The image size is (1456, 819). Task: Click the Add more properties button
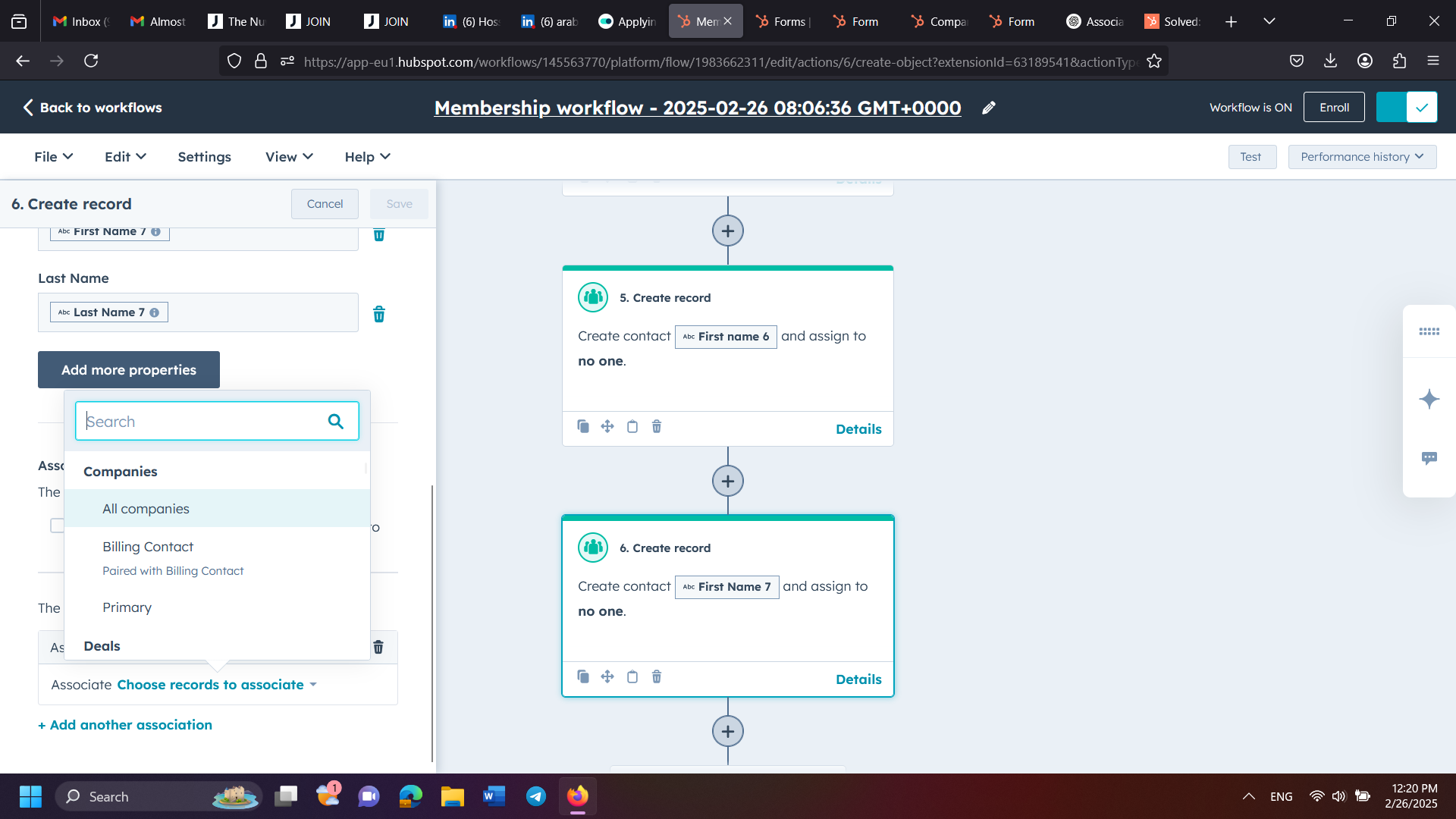(128, 369)
